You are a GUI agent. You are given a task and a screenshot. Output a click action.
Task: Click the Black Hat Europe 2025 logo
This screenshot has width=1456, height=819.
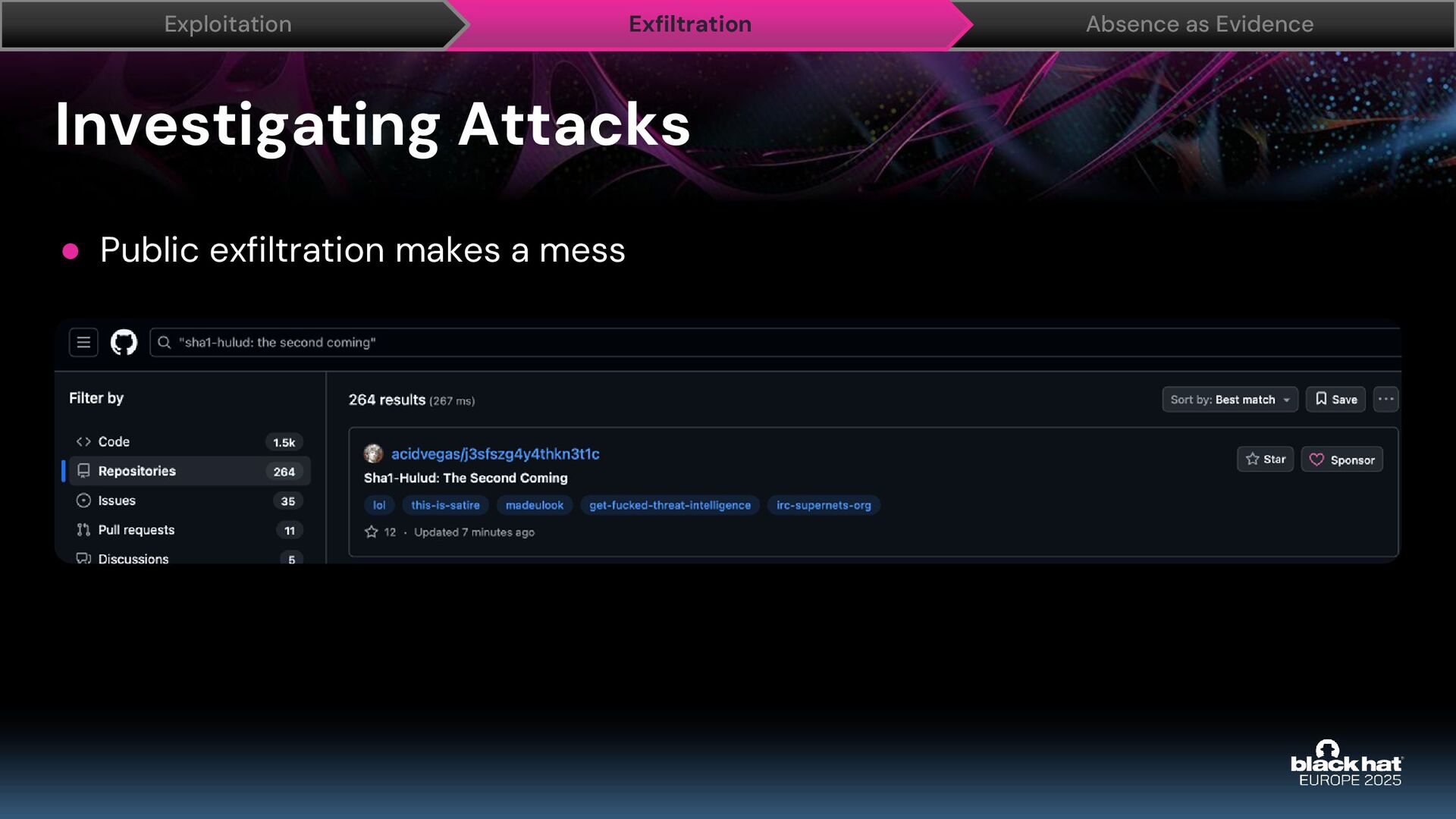point(1346,764)
